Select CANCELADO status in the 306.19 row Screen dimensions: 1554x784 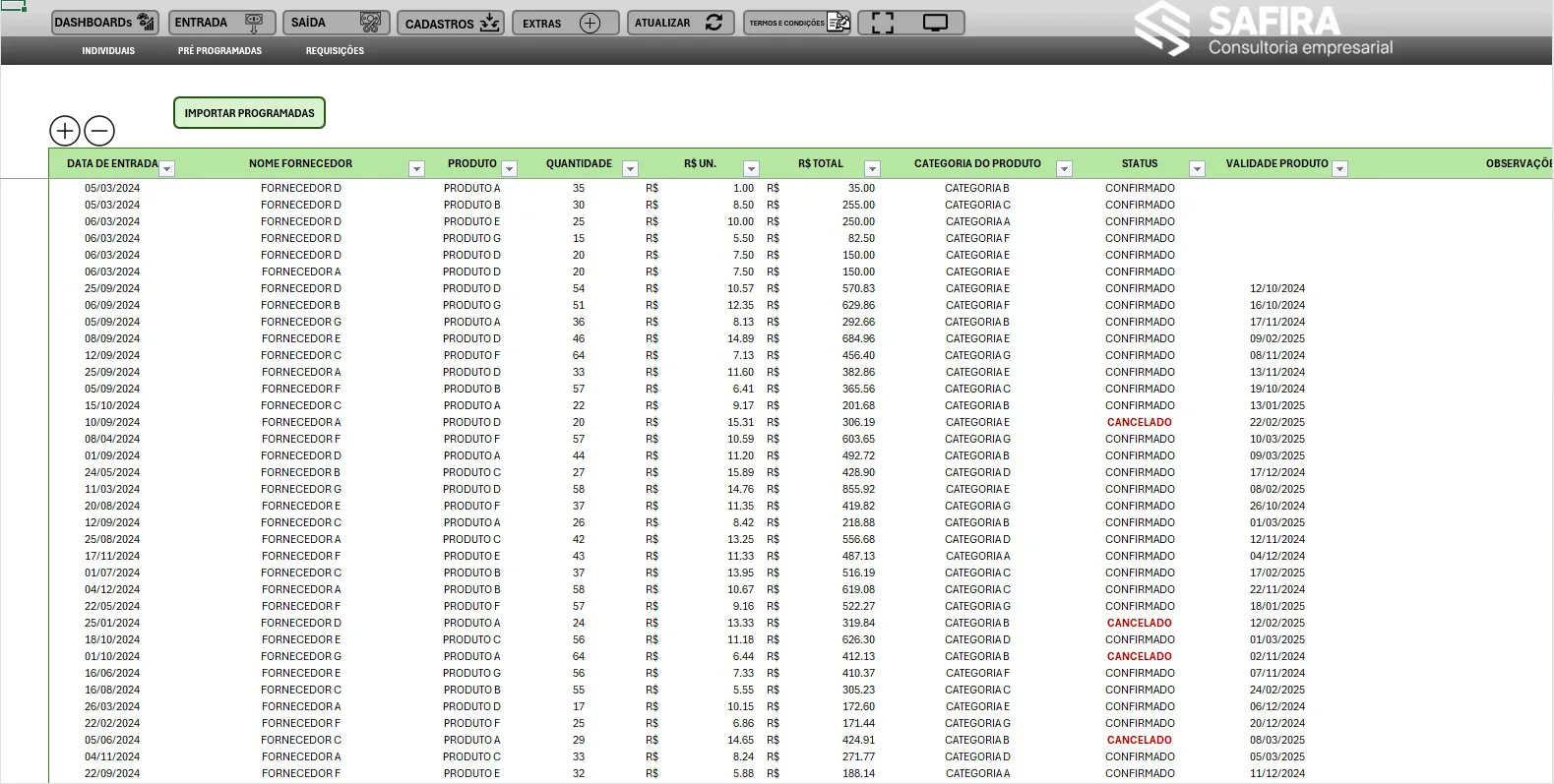point(1140,422)
